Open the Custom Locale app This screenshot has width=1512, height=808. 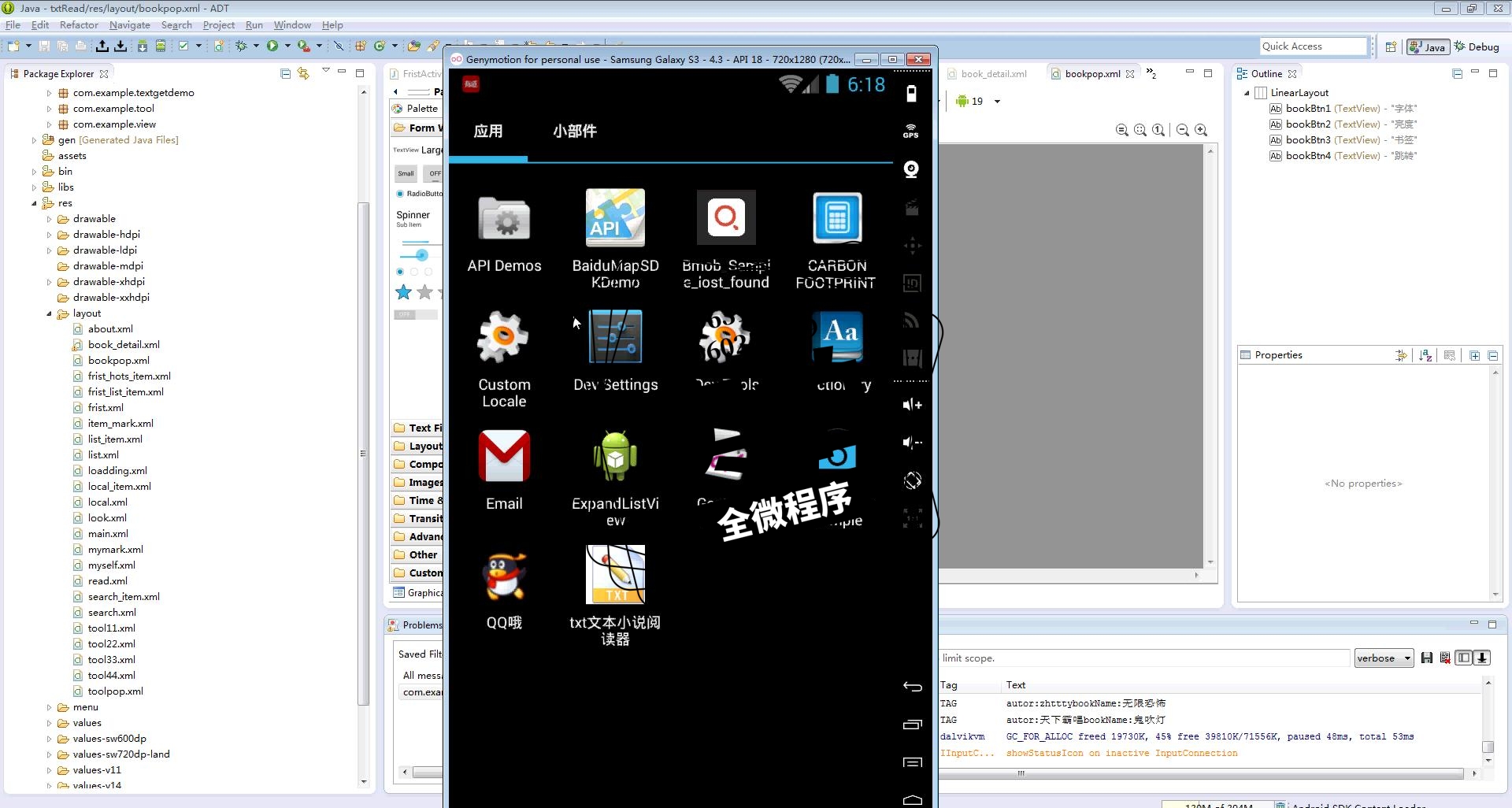pyautogui.click(x=504, y=358)
